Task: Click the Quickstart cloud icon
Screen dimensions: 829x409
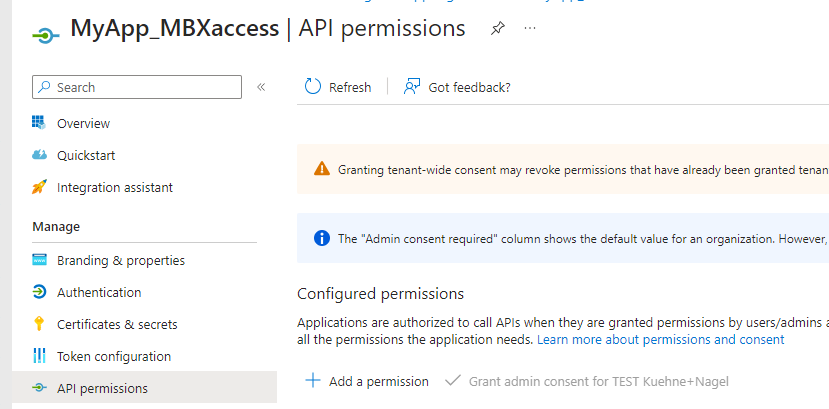Action: [x=40, y=155]
